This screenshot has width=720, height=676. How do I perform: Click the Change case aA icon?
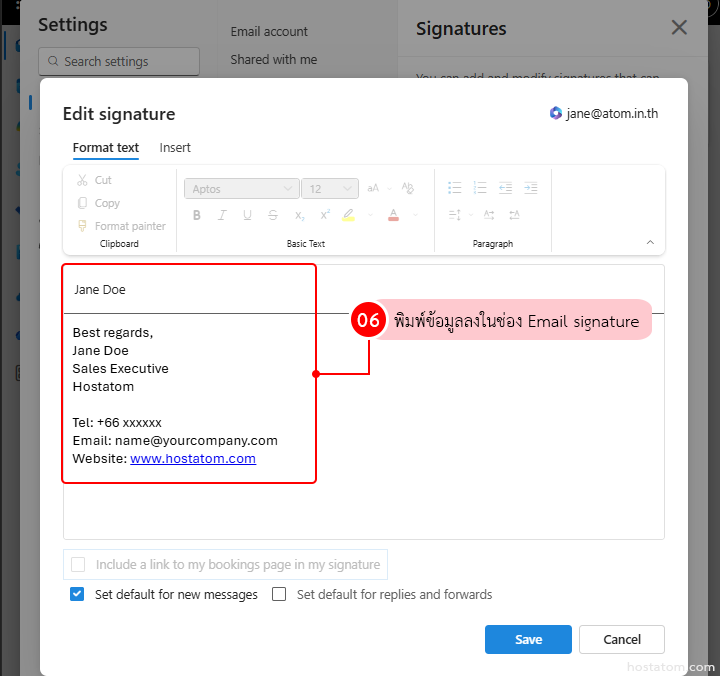coord(373,188)
